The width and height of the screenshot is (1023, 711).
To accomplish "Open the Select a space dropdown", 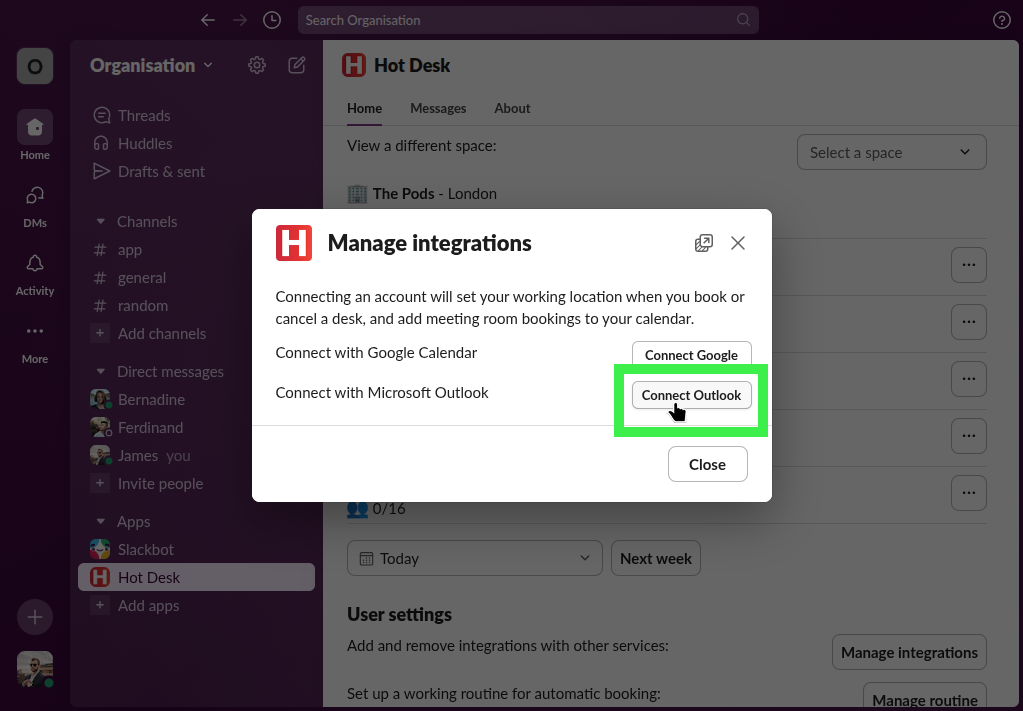I will click(891, 152).
